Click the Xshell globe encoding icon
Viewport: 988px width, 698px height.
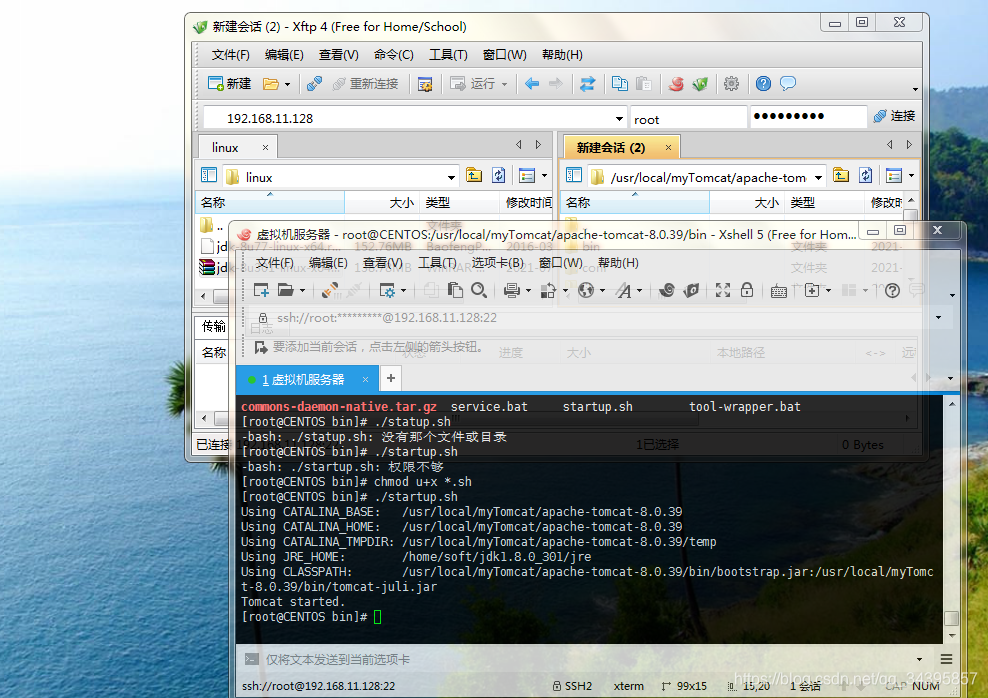coord(586,290)
